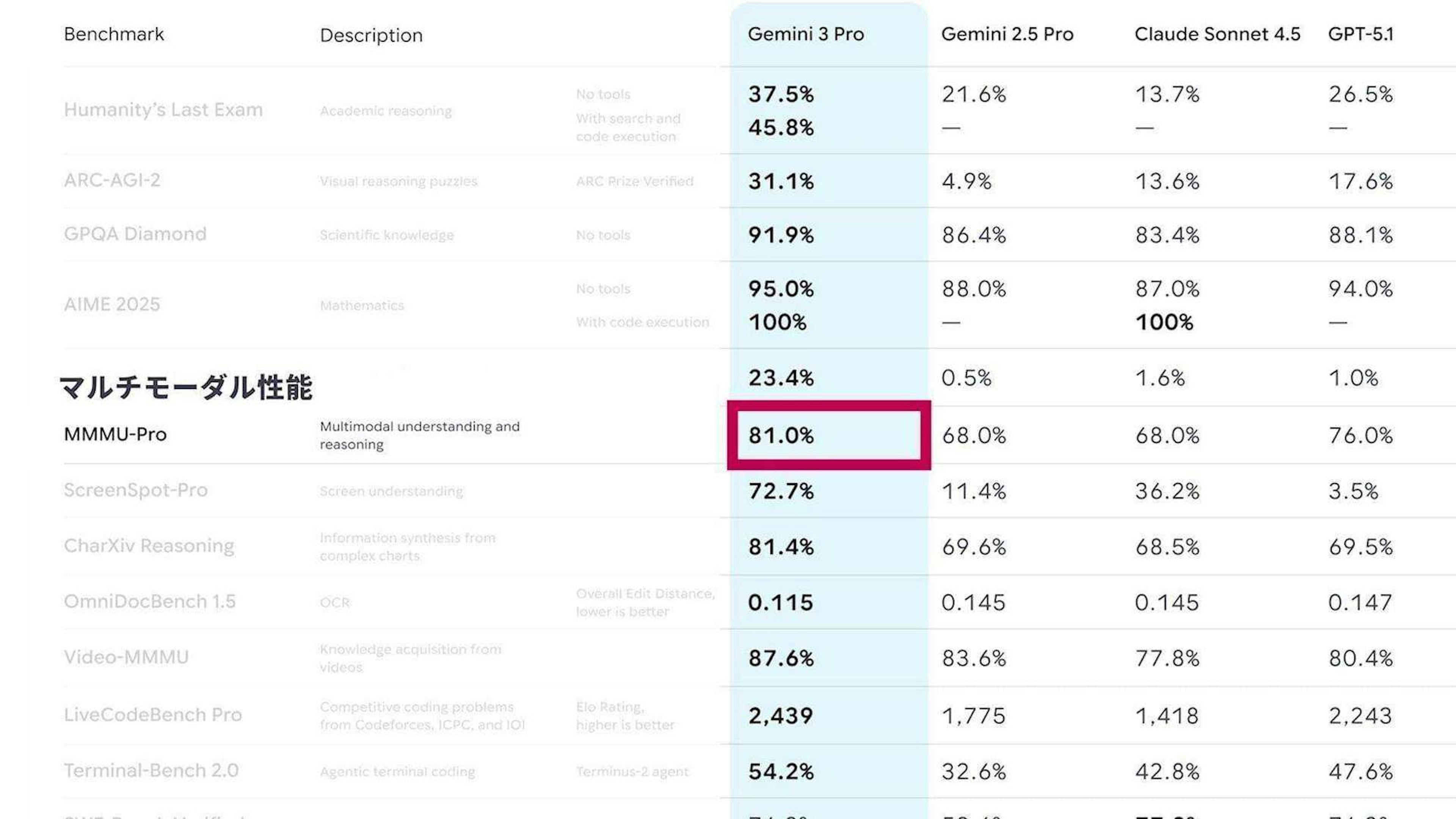1456x819 pixels.
Task: Click the "Humanity's Last Exam" row label
Action: pos(163,110)
